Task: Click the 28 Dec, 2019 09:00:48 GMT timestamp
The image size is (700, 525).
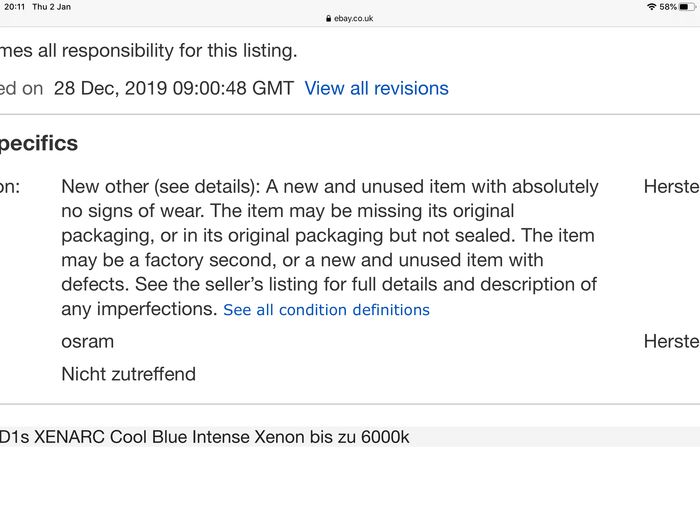Action: coord(174,88)
